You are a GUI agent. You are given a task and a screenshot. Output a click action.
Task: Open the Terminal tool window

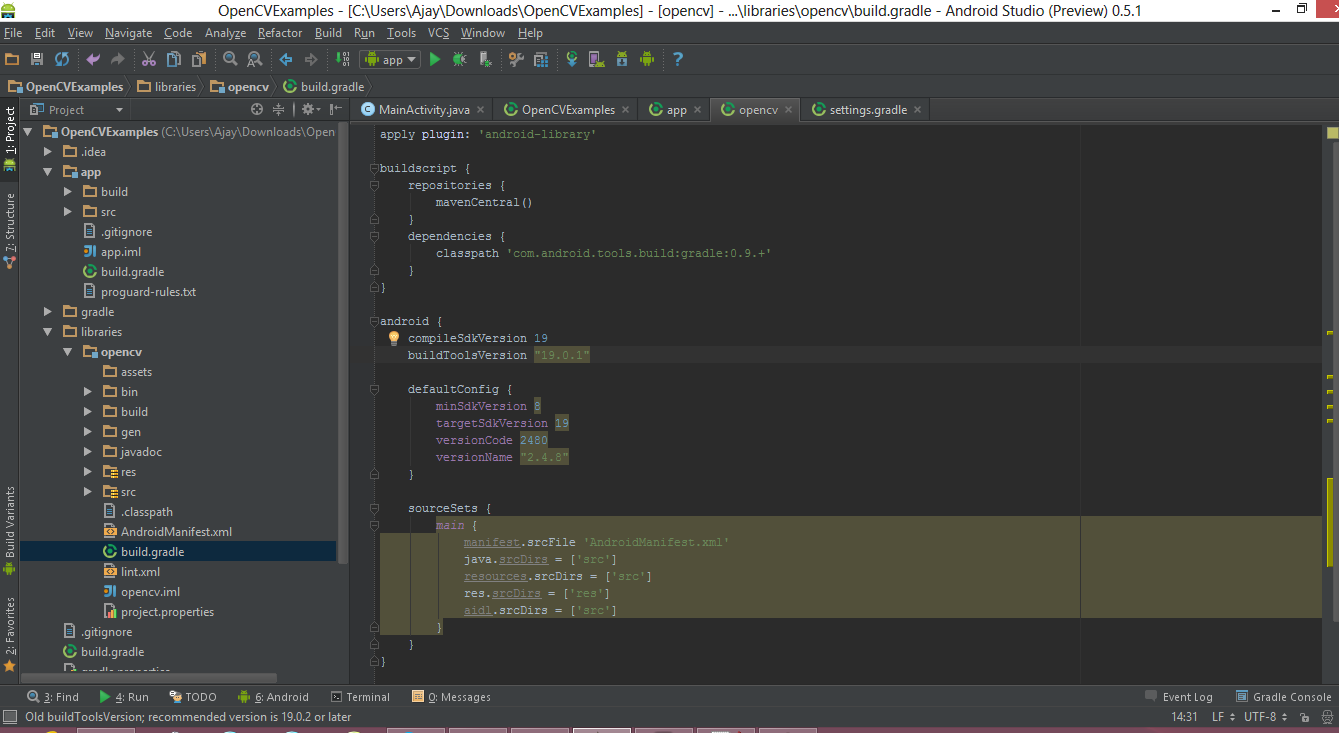click(x=361, y=697)
